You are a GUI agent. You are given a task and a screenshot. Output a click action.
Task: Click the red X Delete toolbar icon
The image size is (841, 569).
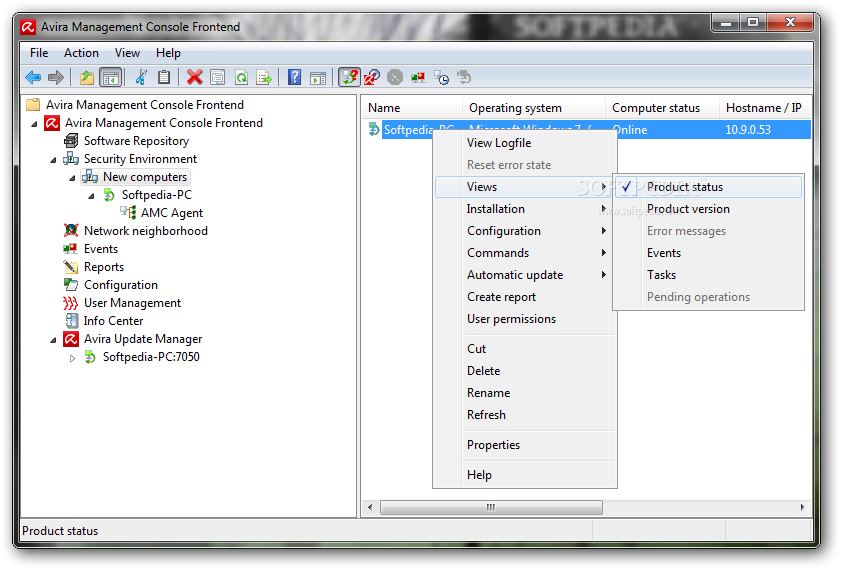point(194,77)
